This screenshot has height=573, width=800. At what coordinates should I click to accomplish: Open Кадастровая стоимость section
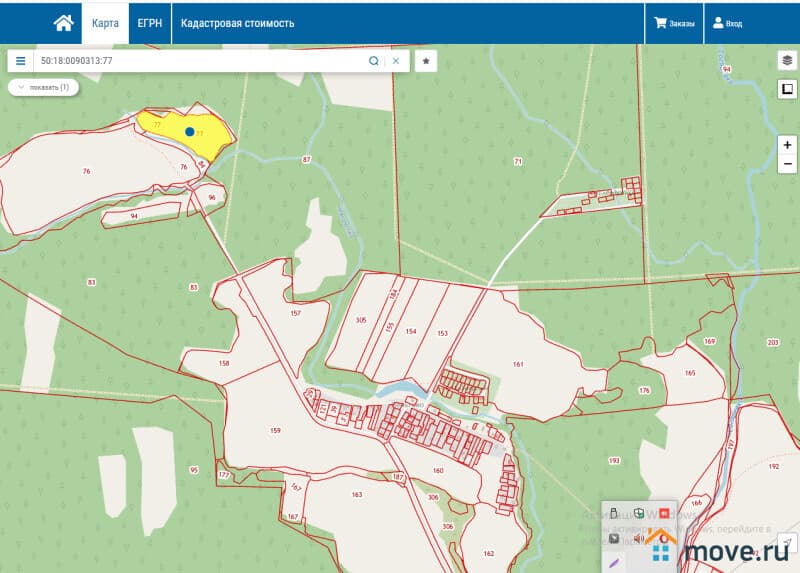[237, 23]
